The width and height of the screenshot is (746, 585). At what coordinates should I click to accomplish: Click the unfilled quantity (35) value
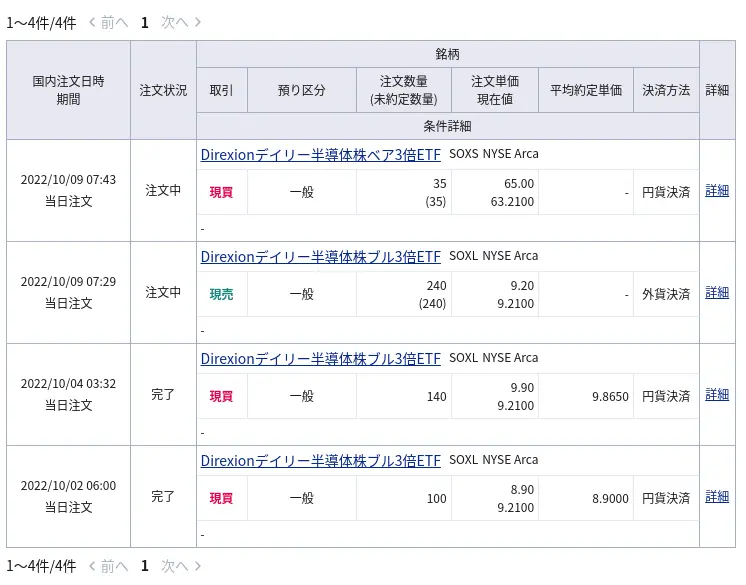[436, 202]
